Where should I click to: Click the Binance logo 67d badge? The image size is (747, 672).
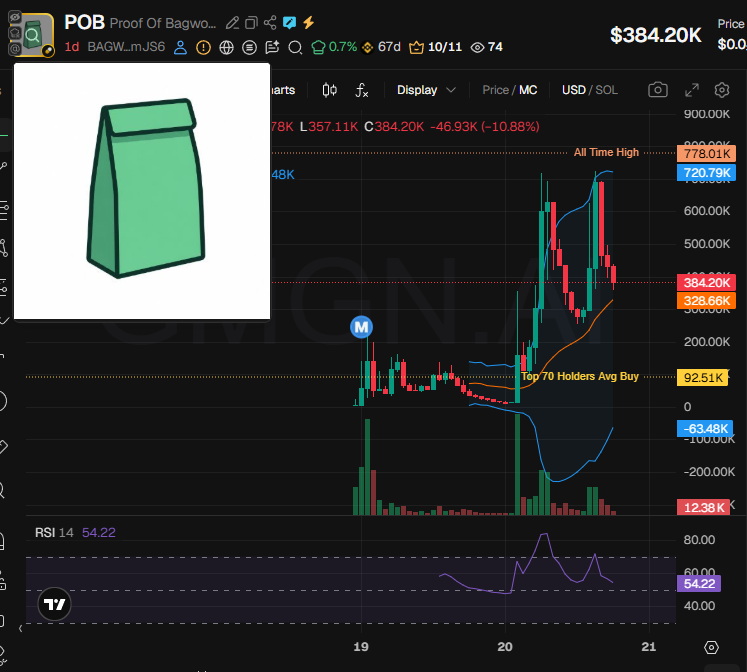pos(381,47)
